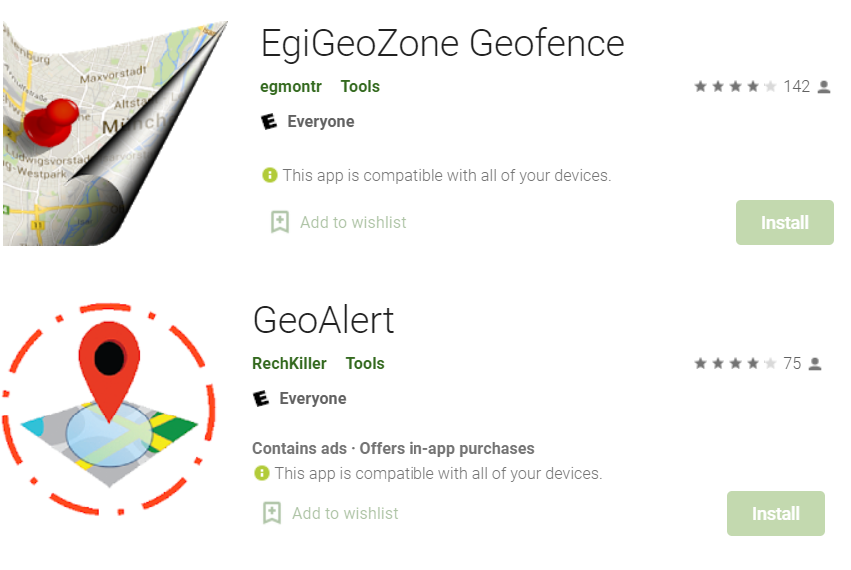Install EgiGeoZone Geofence
This screenshot has height=570, width=851.
coord(785,223)
